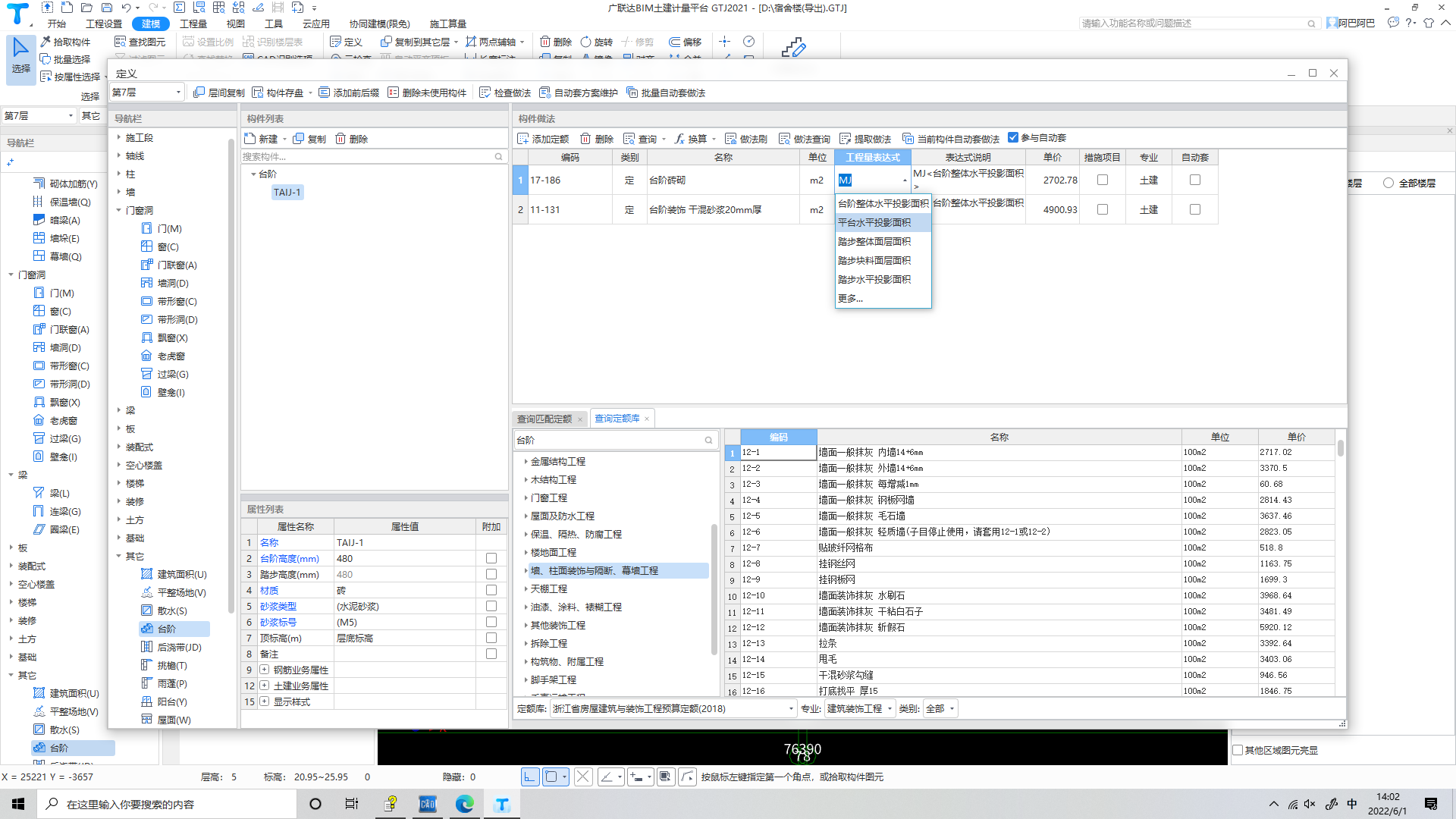This screenshot has width=1456, height=819.
Task: Click the 检查做法 icon
Action: (x=485, y=93)
